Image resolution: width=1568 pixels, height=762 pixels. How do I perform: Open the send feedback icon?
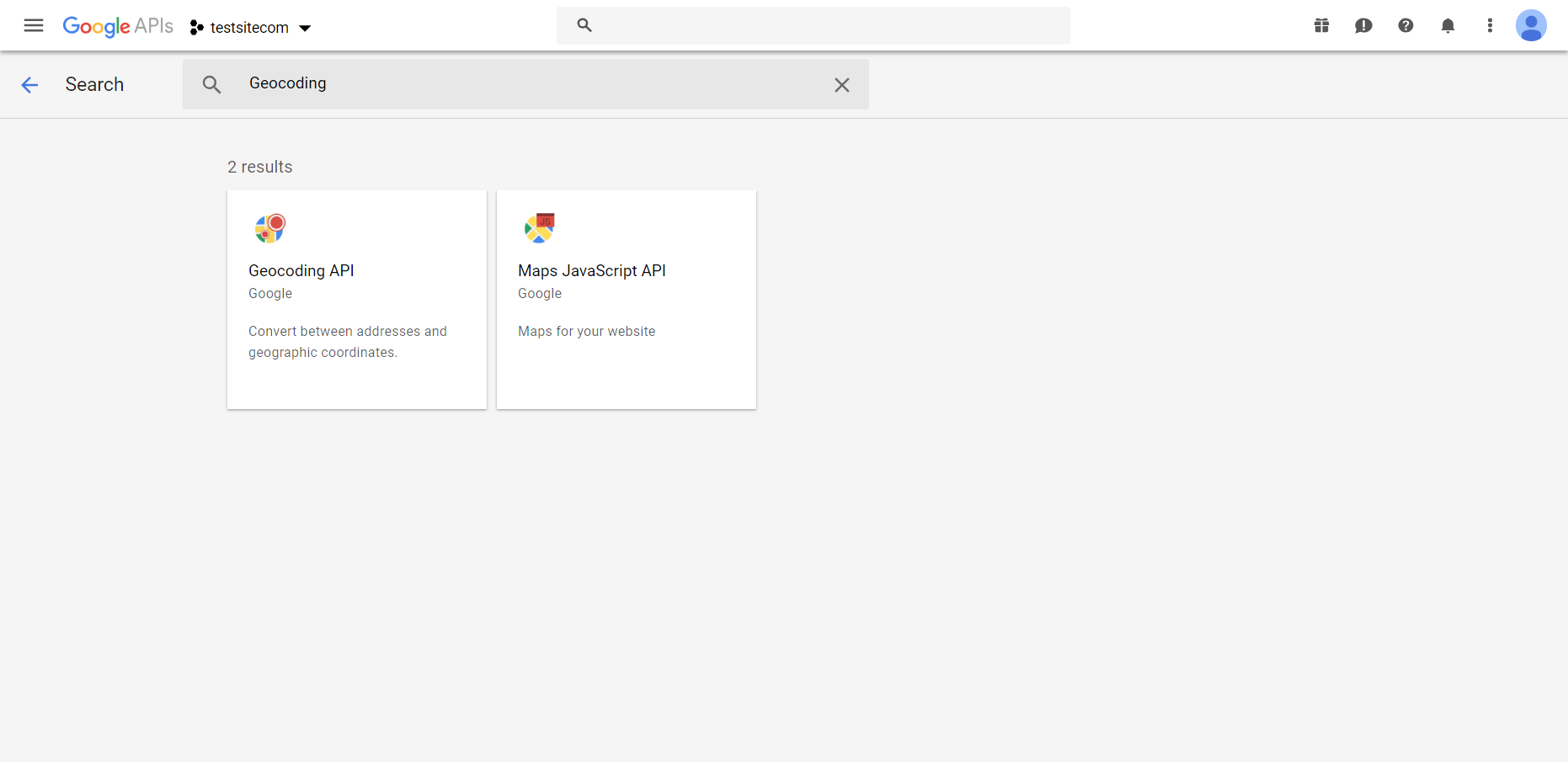tap(1364, 25)
